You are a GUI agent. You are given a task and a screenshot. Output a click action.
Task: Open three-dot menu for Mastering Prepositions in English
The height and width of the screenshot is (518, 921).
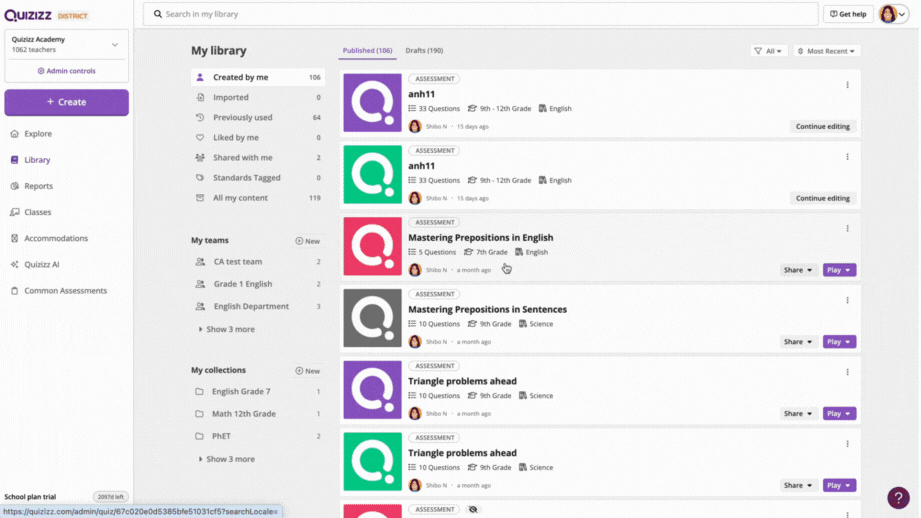(x=847, y=228)
